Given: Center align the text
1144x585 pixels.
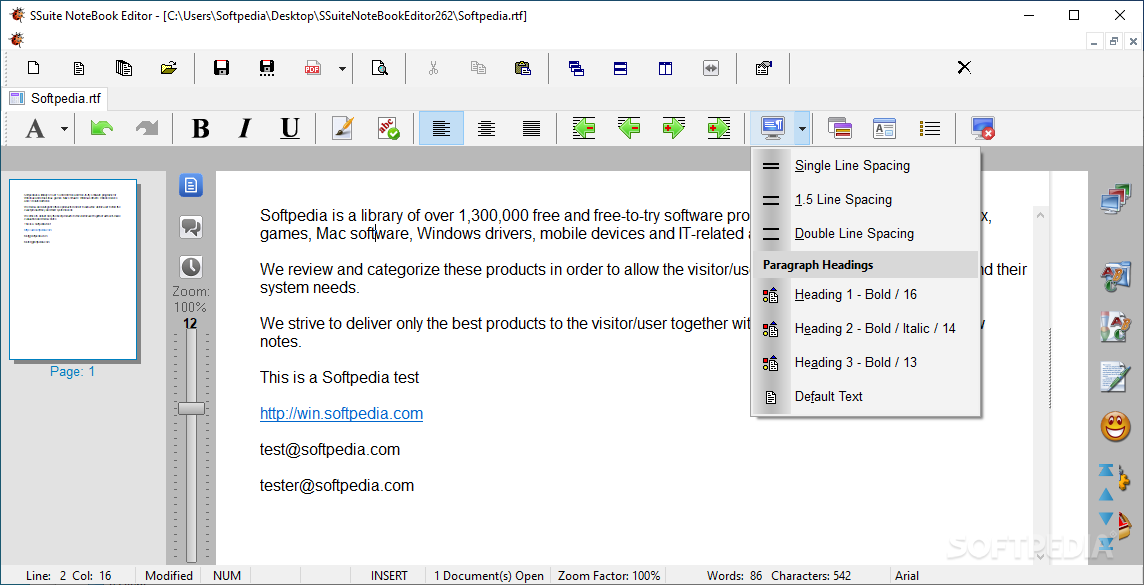Looking at the screenshot, I should point(486,128).
